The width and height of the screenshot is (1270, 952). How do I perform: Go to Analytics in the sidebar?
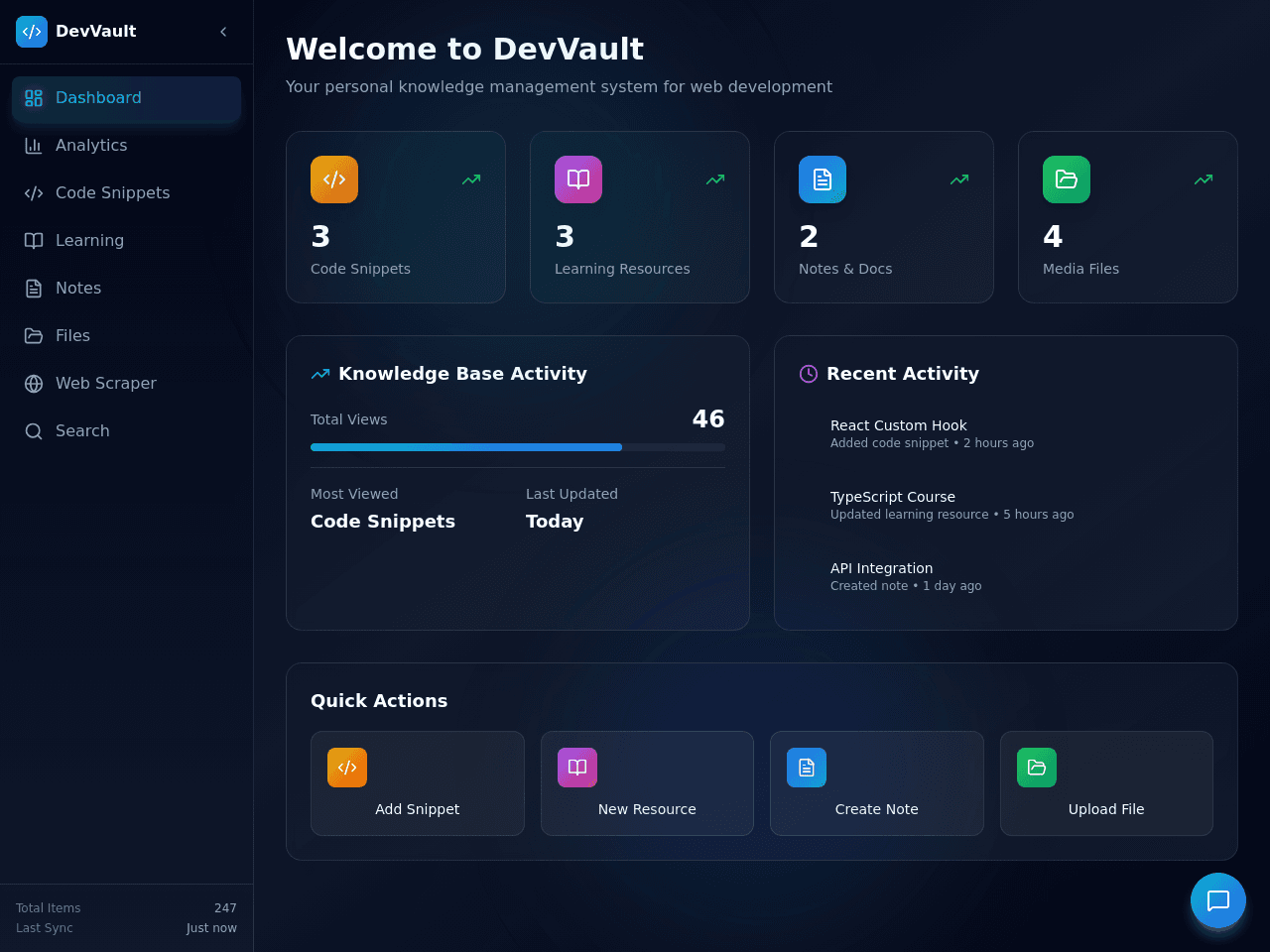tap(127, 146)
